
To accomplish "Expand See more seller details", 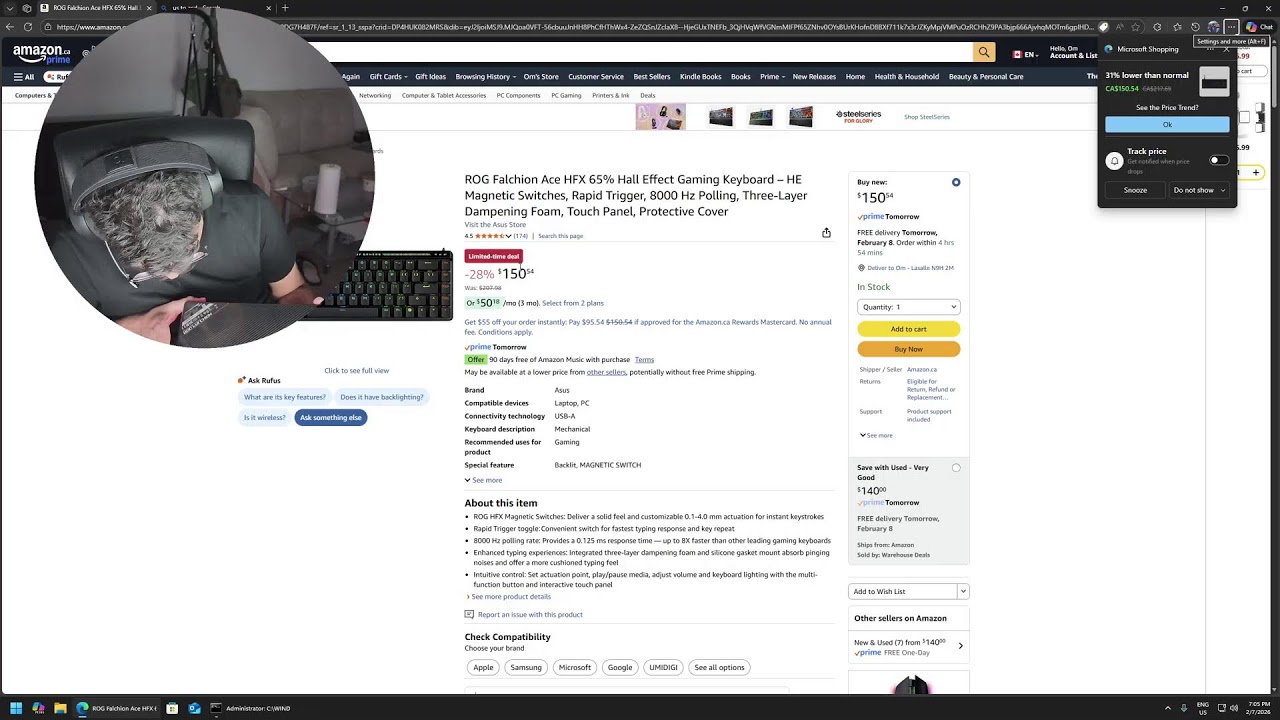I will [876, 435].
